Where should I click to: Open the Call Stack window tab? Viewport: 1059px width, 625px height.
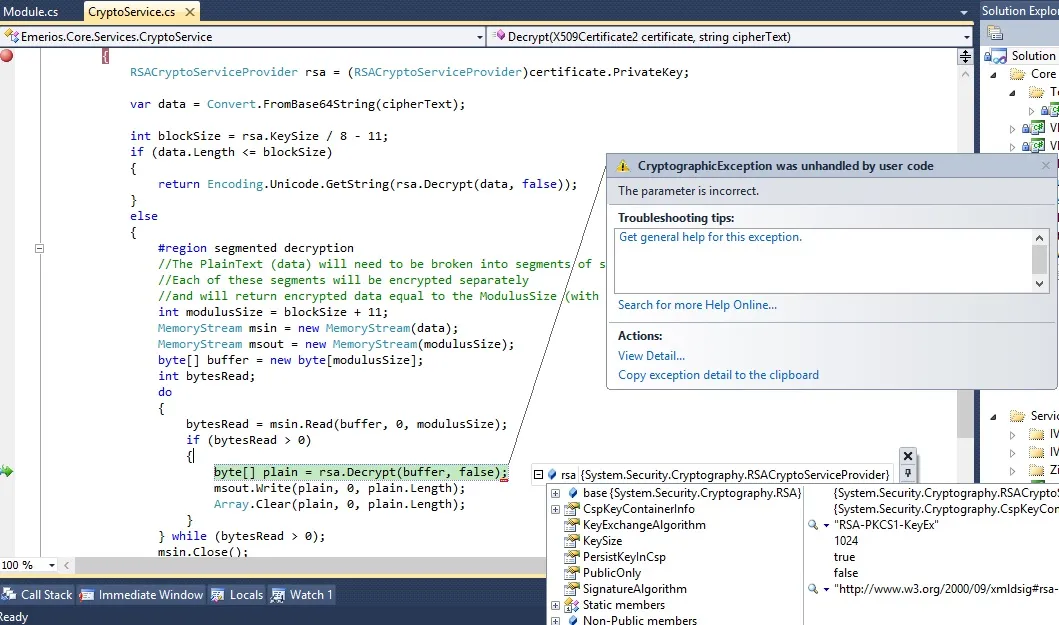point(37,595)
